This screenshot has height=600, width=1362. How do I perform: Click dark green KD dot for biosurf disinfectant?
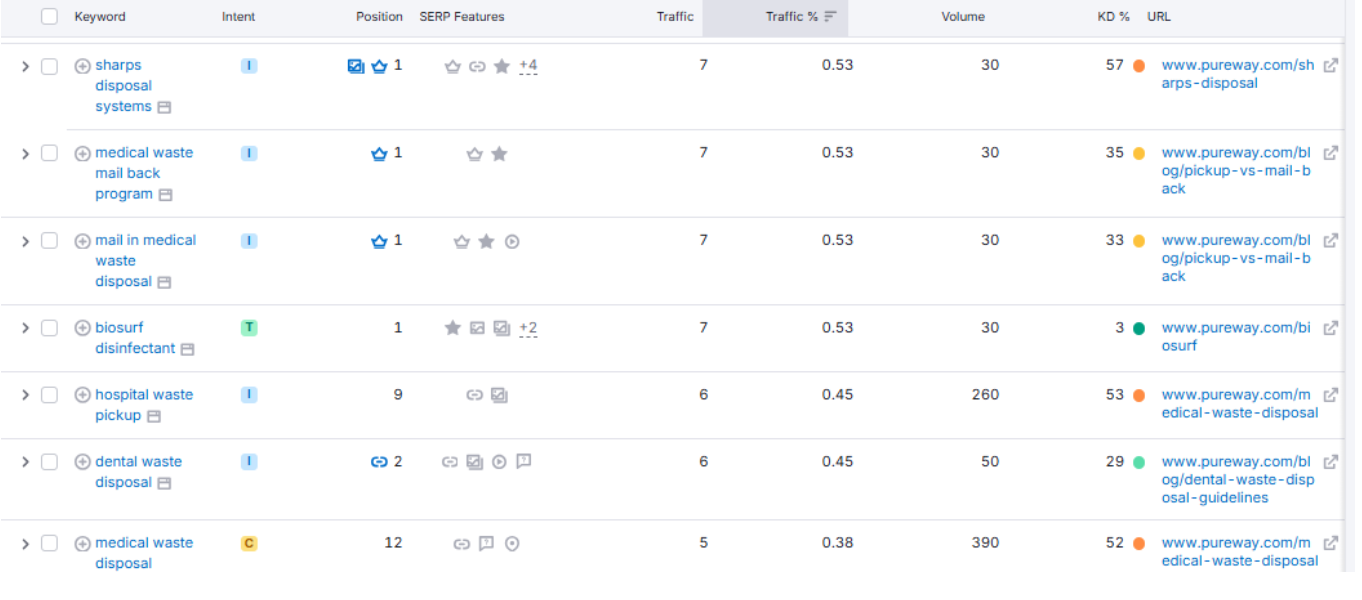point(1139,328)
